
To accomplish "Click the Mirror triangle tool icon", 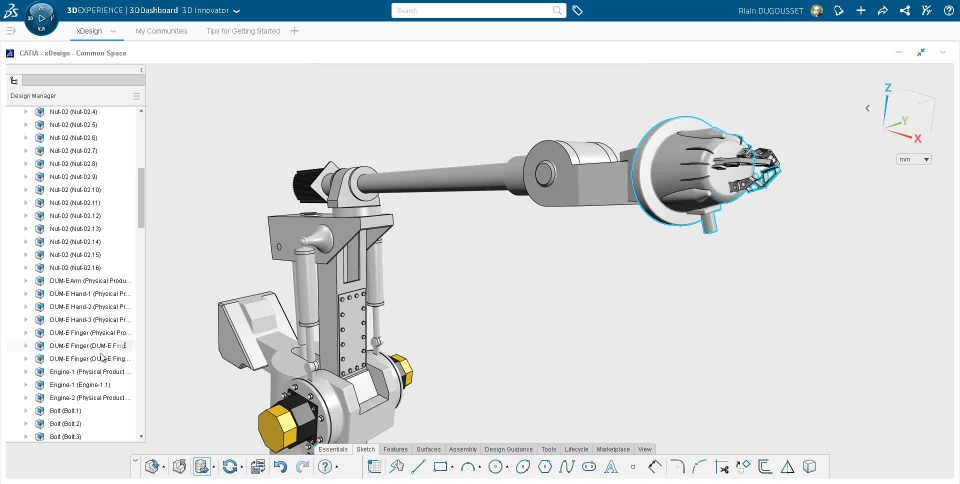I will [x=787, y=467].
